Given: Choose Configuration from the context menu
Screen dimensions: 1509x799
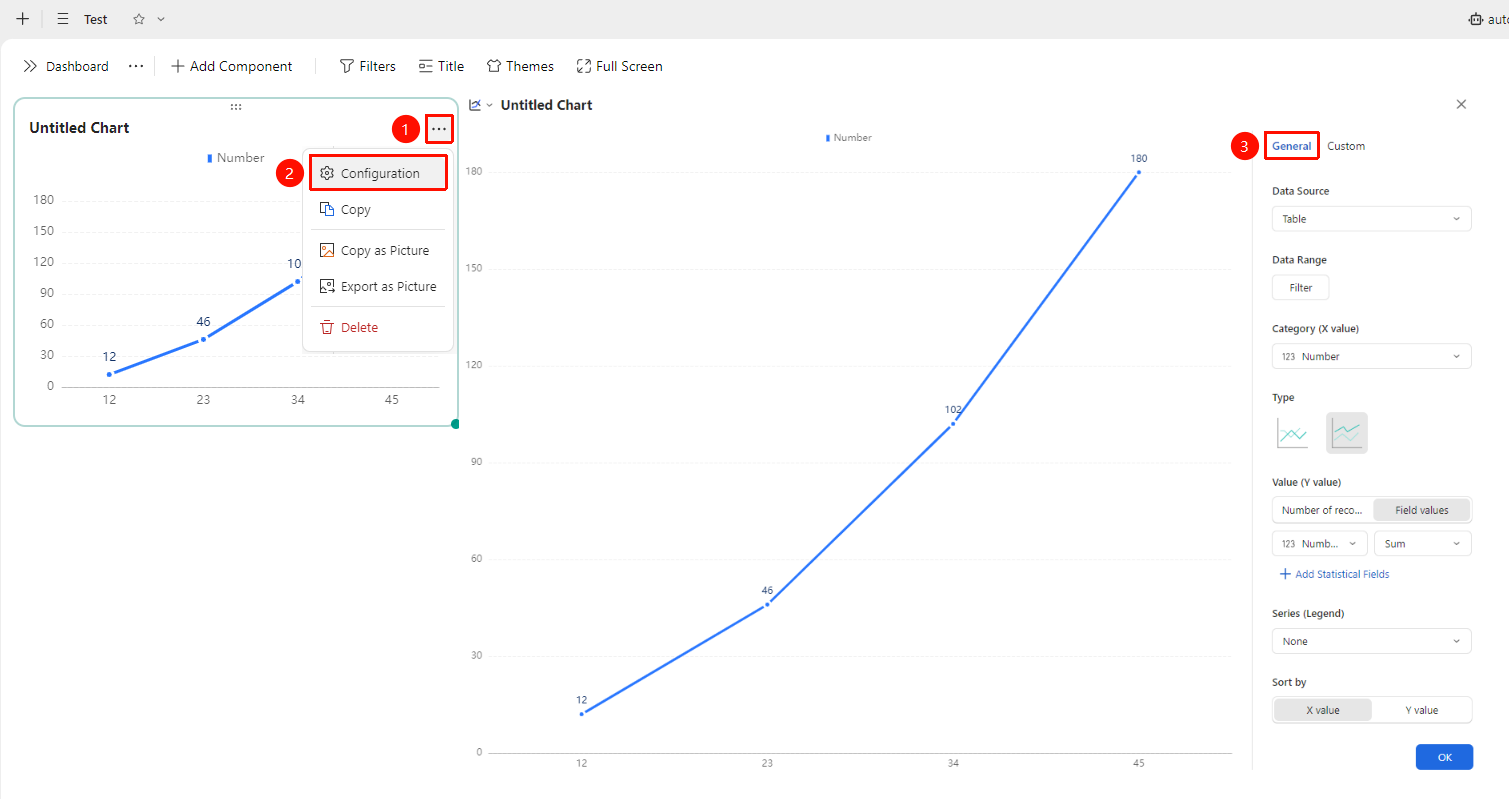Looking at the screenshot, I should click(379, 173).
